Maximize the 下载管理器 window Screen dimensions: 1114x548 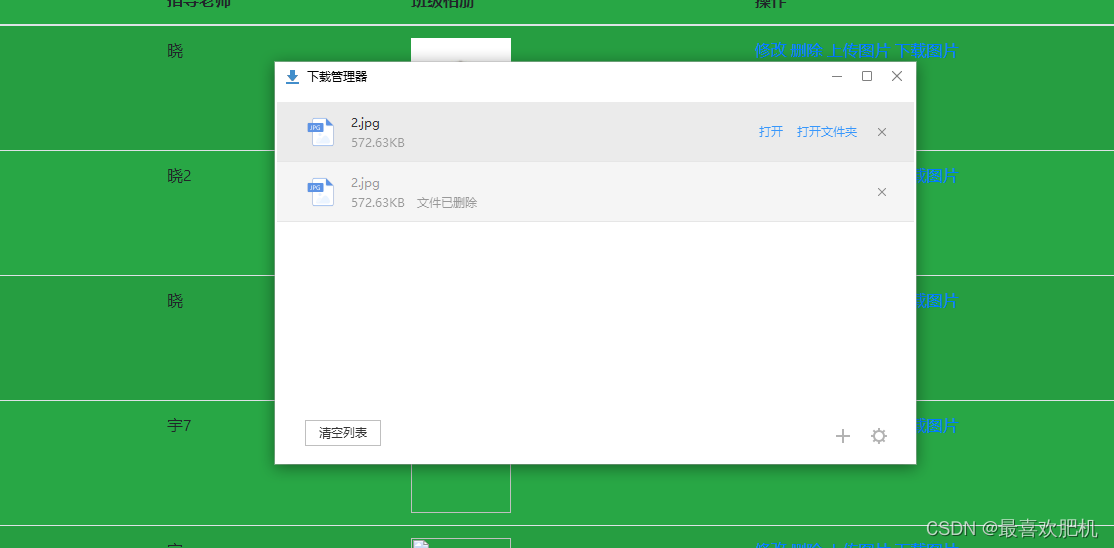(867, 76)
